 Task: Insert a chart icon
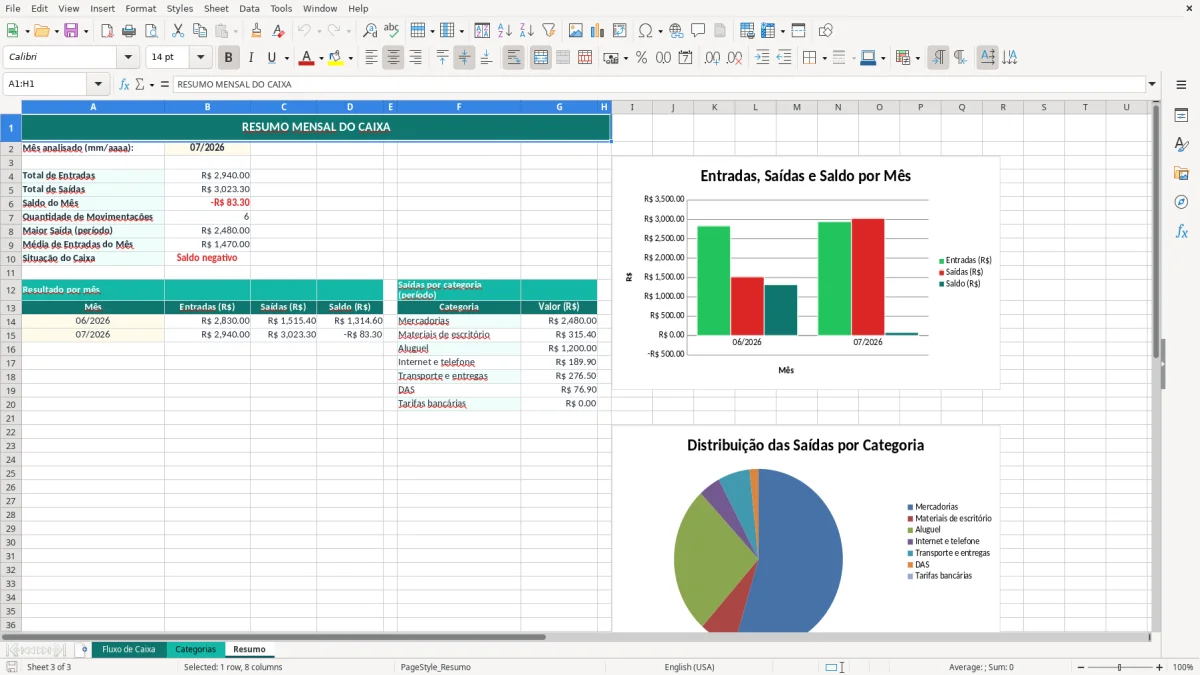pyautogui.click(x=598, y=31)
